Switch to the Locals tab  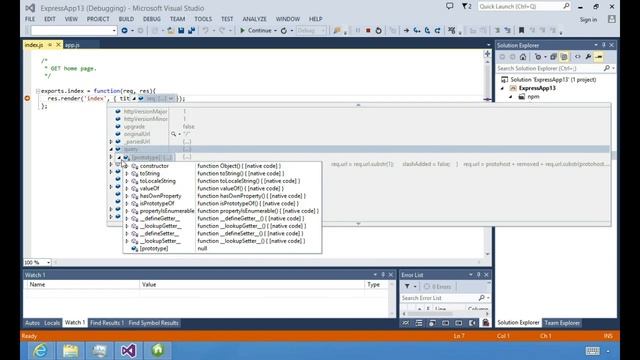click(52, 323)
